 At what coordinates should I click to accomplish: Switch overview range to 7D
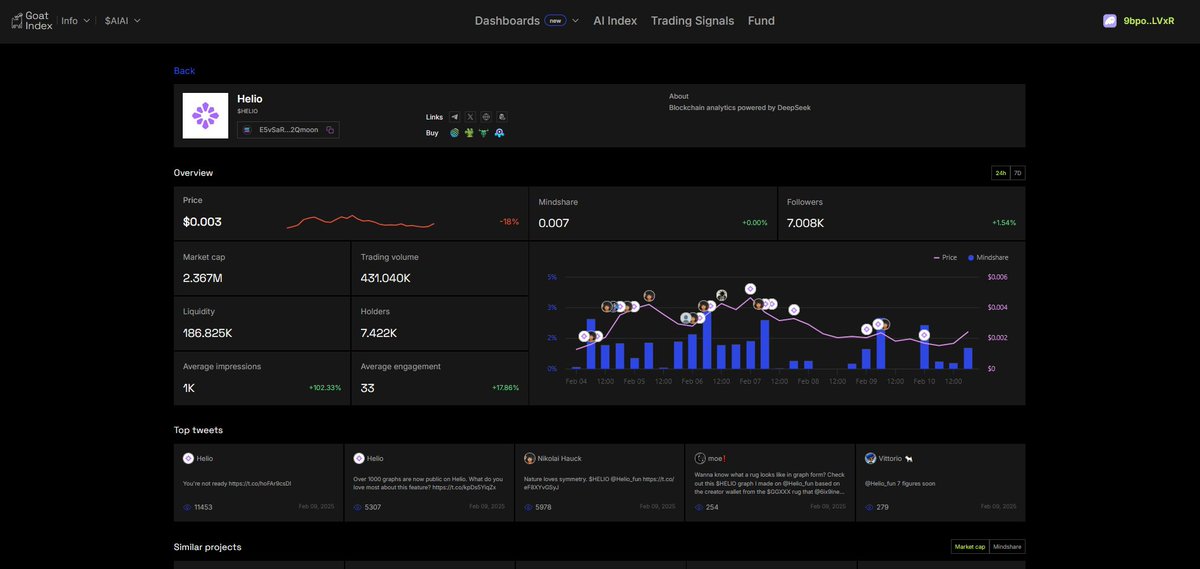[1018, 173]
